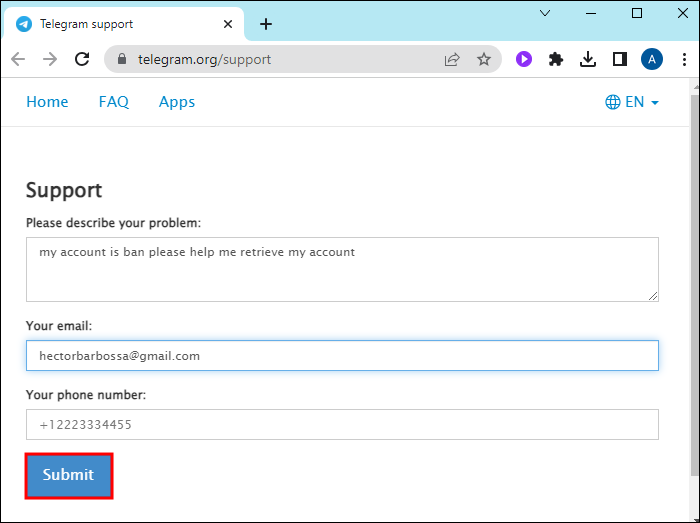700x523 pixels.
Task: Open a new tab with plus
Action: coord(266,24)
